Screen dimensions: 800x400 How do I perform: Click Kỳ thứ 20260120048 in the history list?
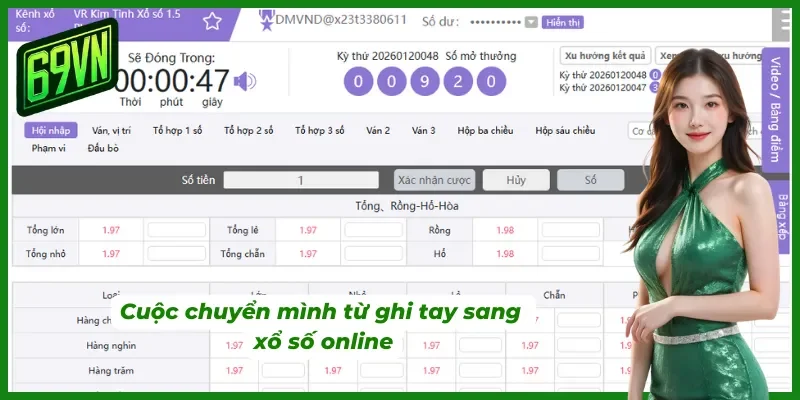[603, 75]
